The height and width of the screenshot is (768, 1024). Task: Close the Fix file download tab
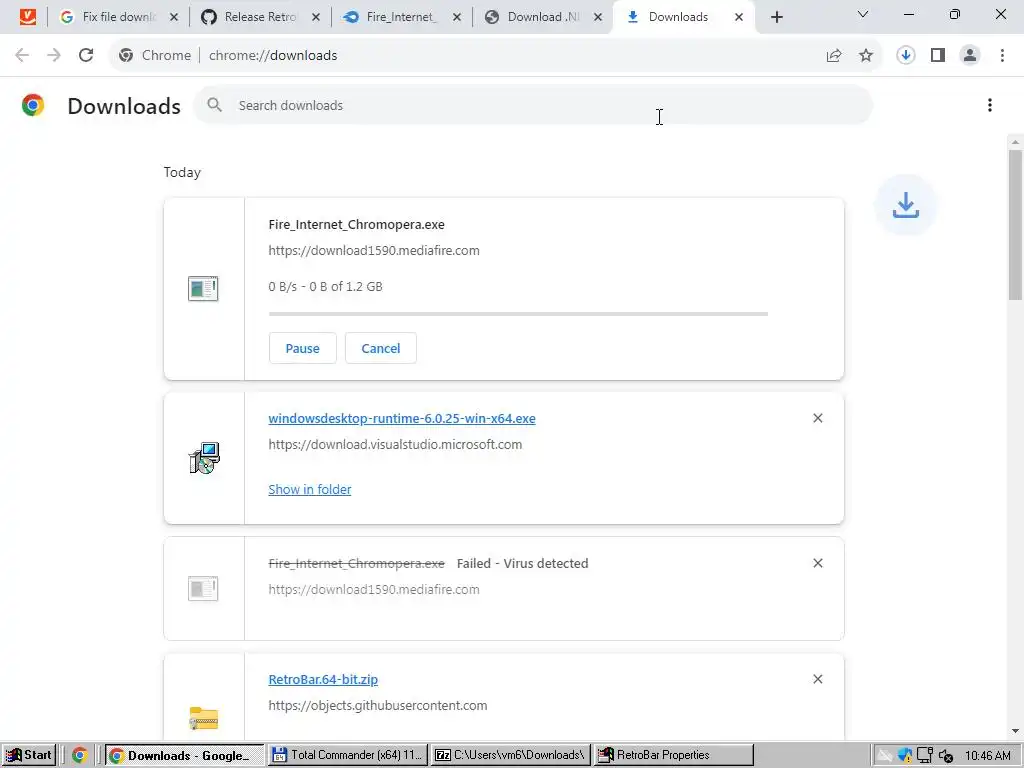(x=174, y=17)
